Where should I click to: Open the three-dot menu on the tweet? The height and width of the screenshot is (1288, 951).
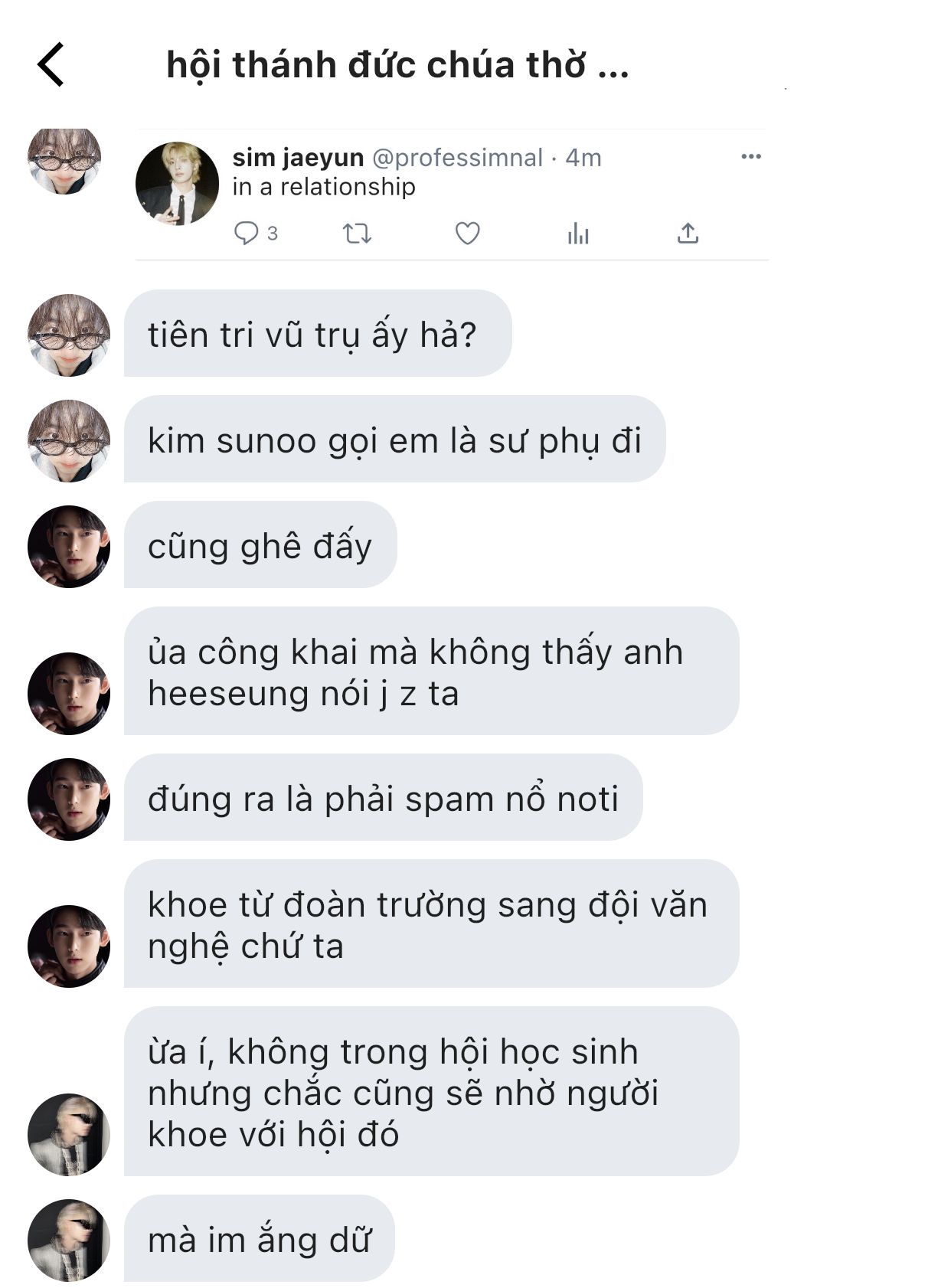click(x=751, y=156)
